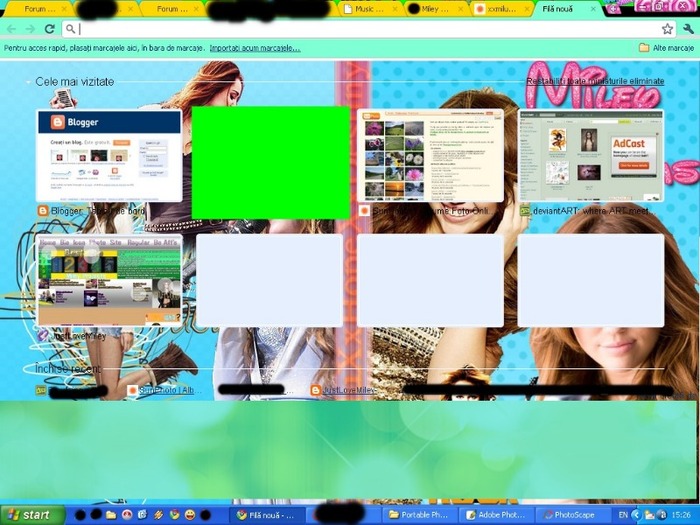Image resolution: width=700 pixels, height=525 pixels.
Task: Close the Filă nouă tab
Action: click(593, 9)
